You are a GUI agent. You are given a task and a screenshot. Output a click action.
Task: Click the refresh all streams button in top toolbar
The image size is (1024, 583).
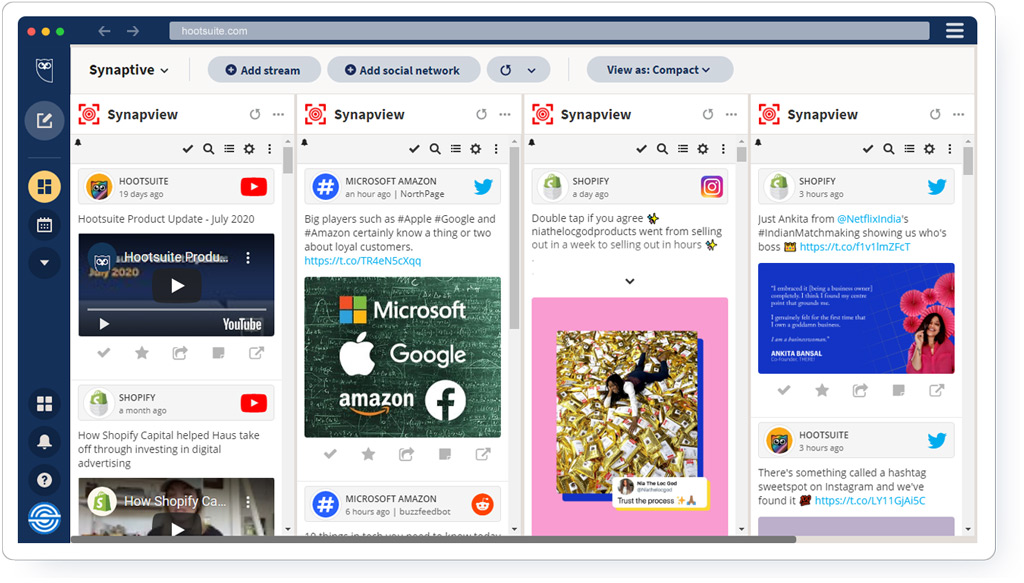coord(505,70)
